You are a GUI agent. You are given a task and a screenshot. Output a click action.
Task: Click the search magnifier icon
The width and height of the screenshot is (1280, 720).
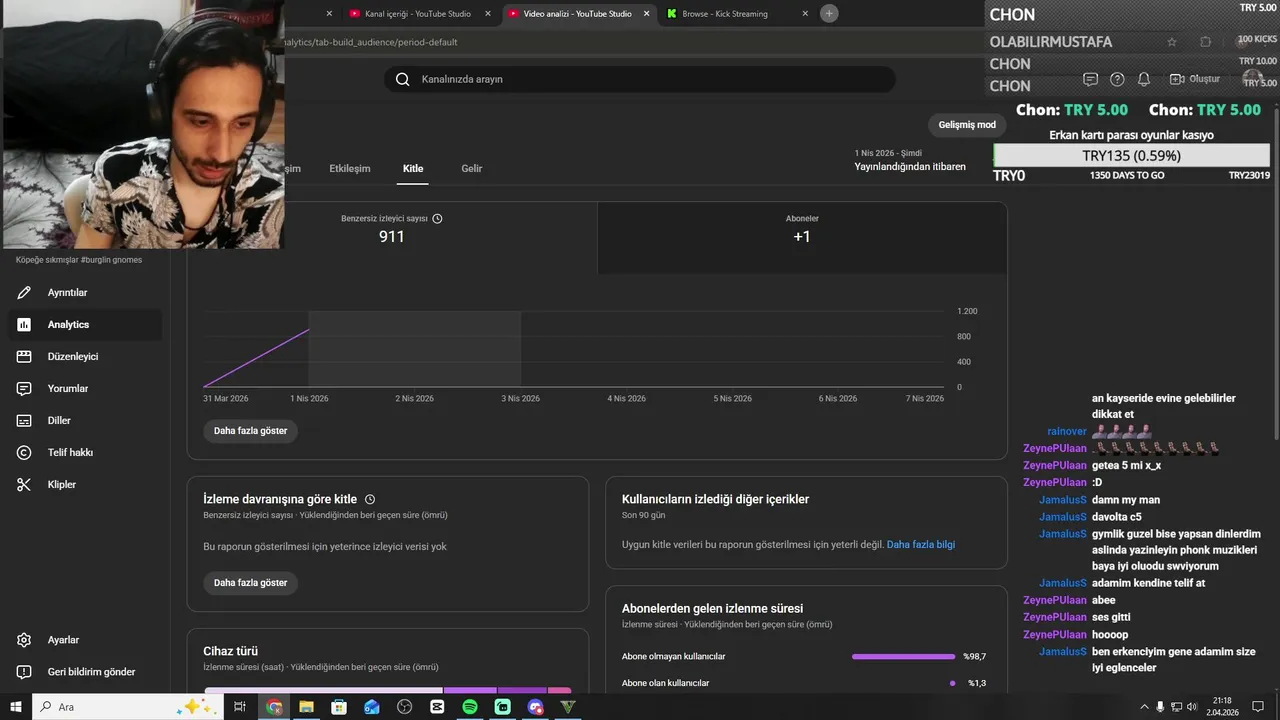pos(403,79)
